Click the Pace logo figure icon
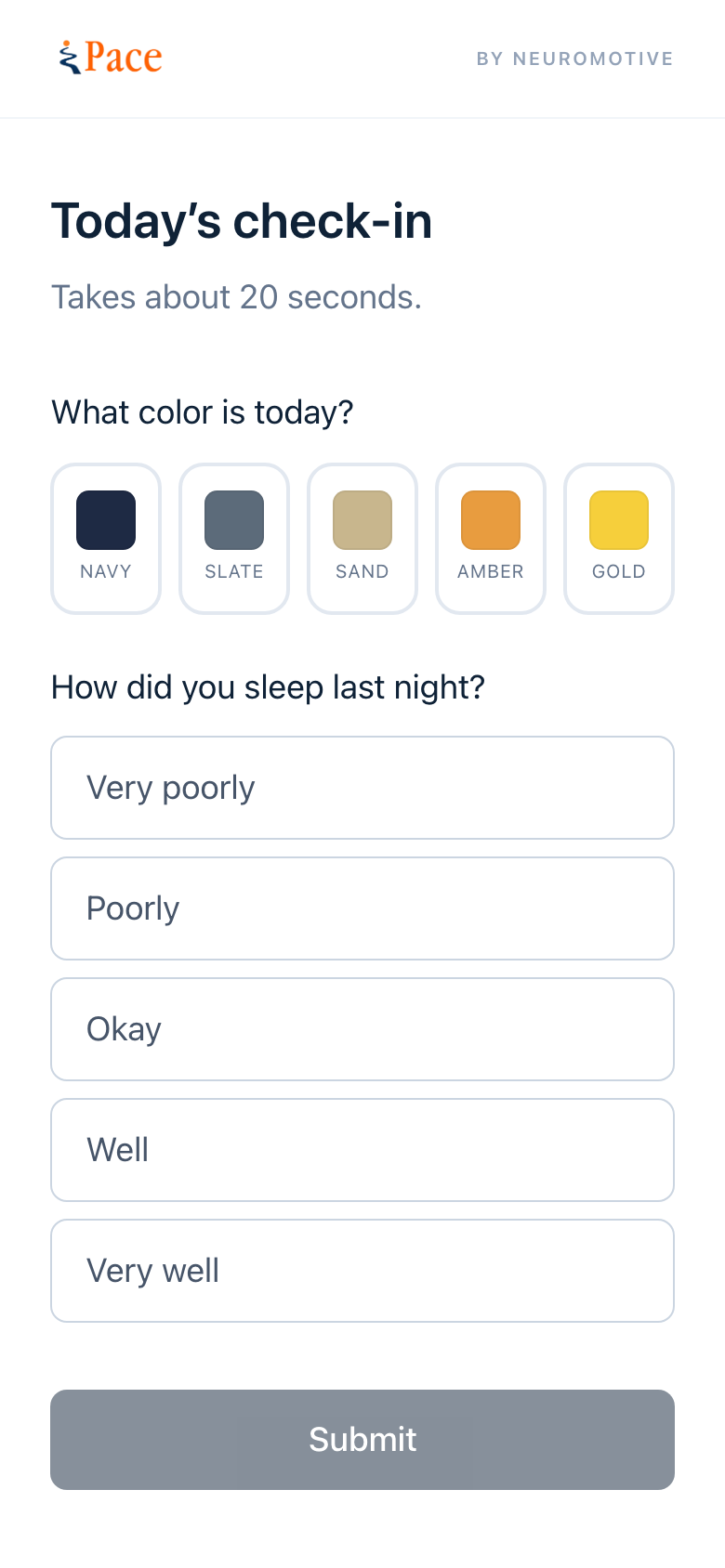 (x=69, y=58)
